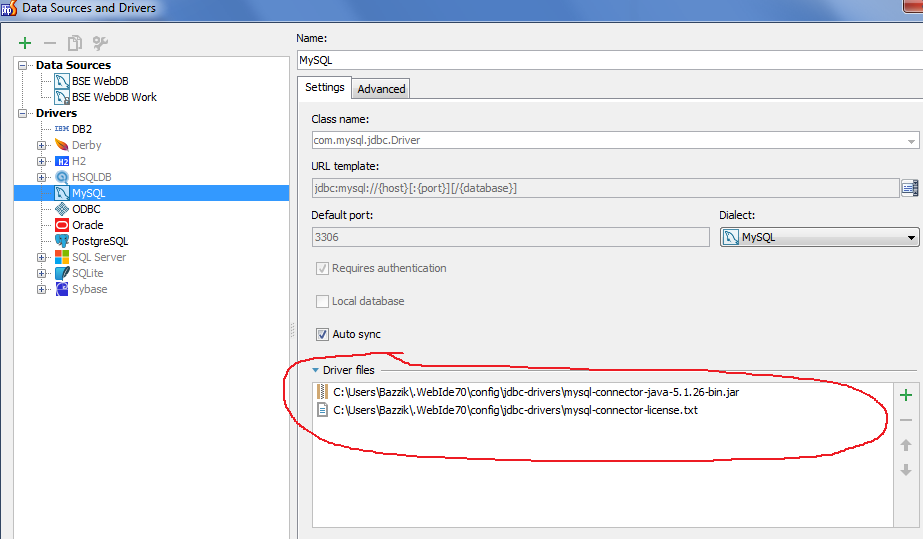This screenshot has height=539, width=923.
Task: Switch to the Settings tab
Action: click(324, 87)
